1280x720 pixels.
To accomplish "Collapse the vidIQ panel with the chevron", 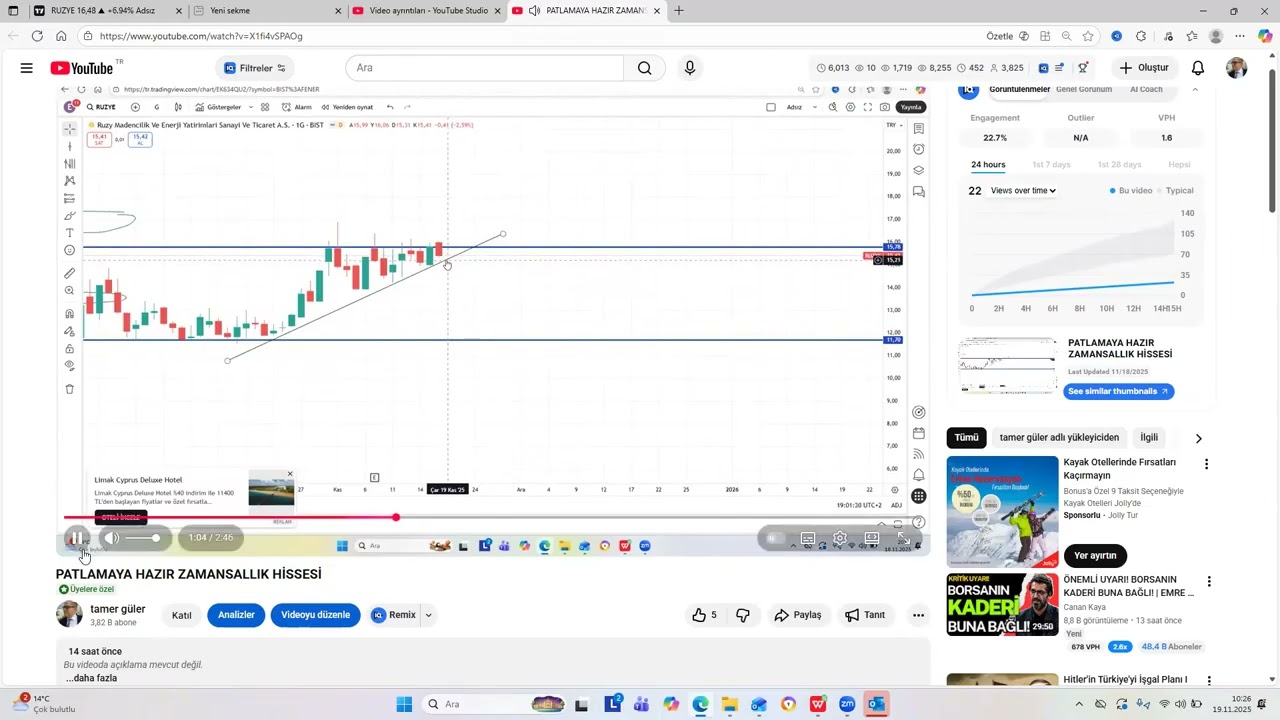I will point(1195,90).
